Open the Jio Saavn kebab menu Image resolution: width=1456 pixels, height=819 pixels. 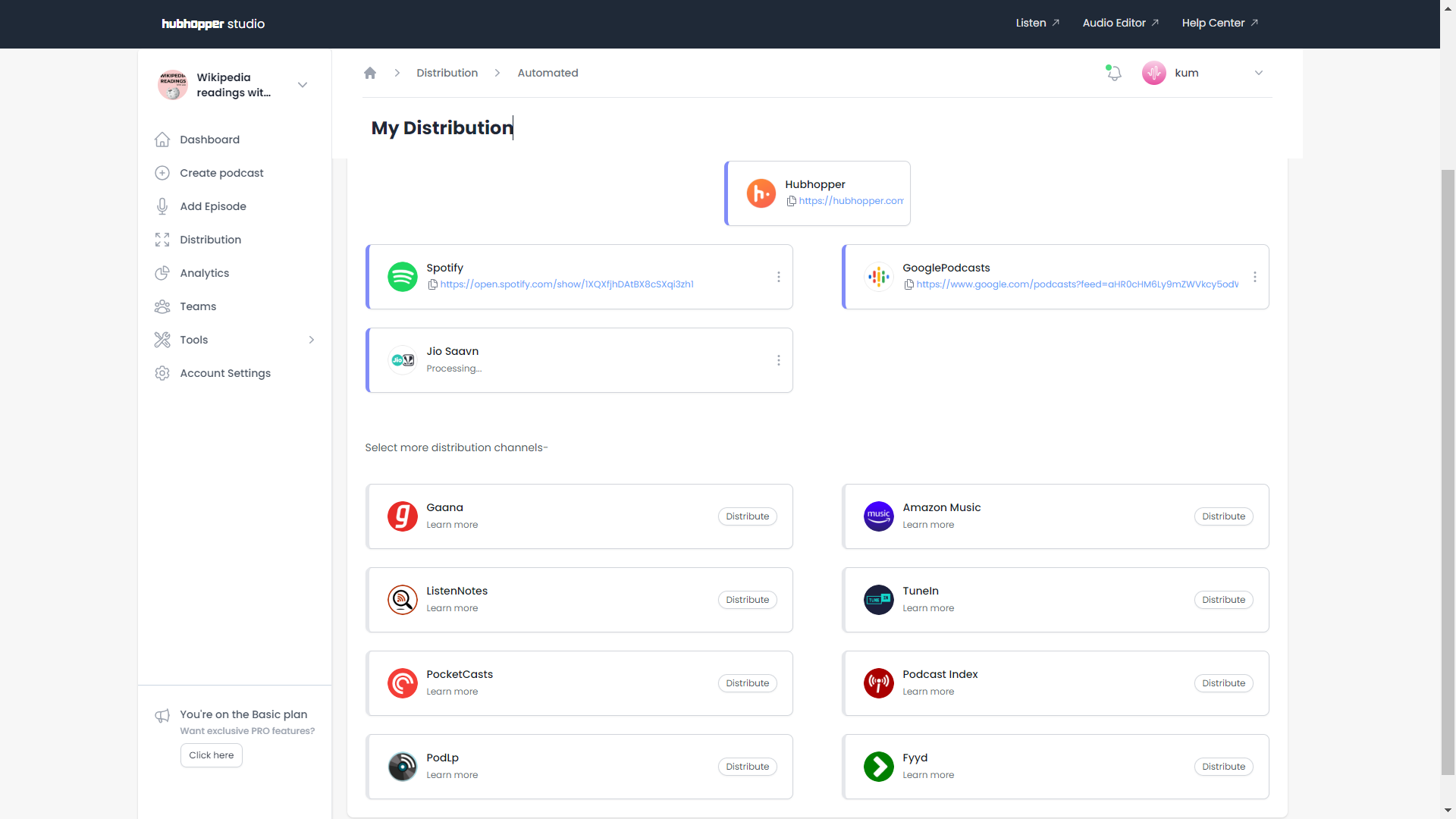pos(778,360)
